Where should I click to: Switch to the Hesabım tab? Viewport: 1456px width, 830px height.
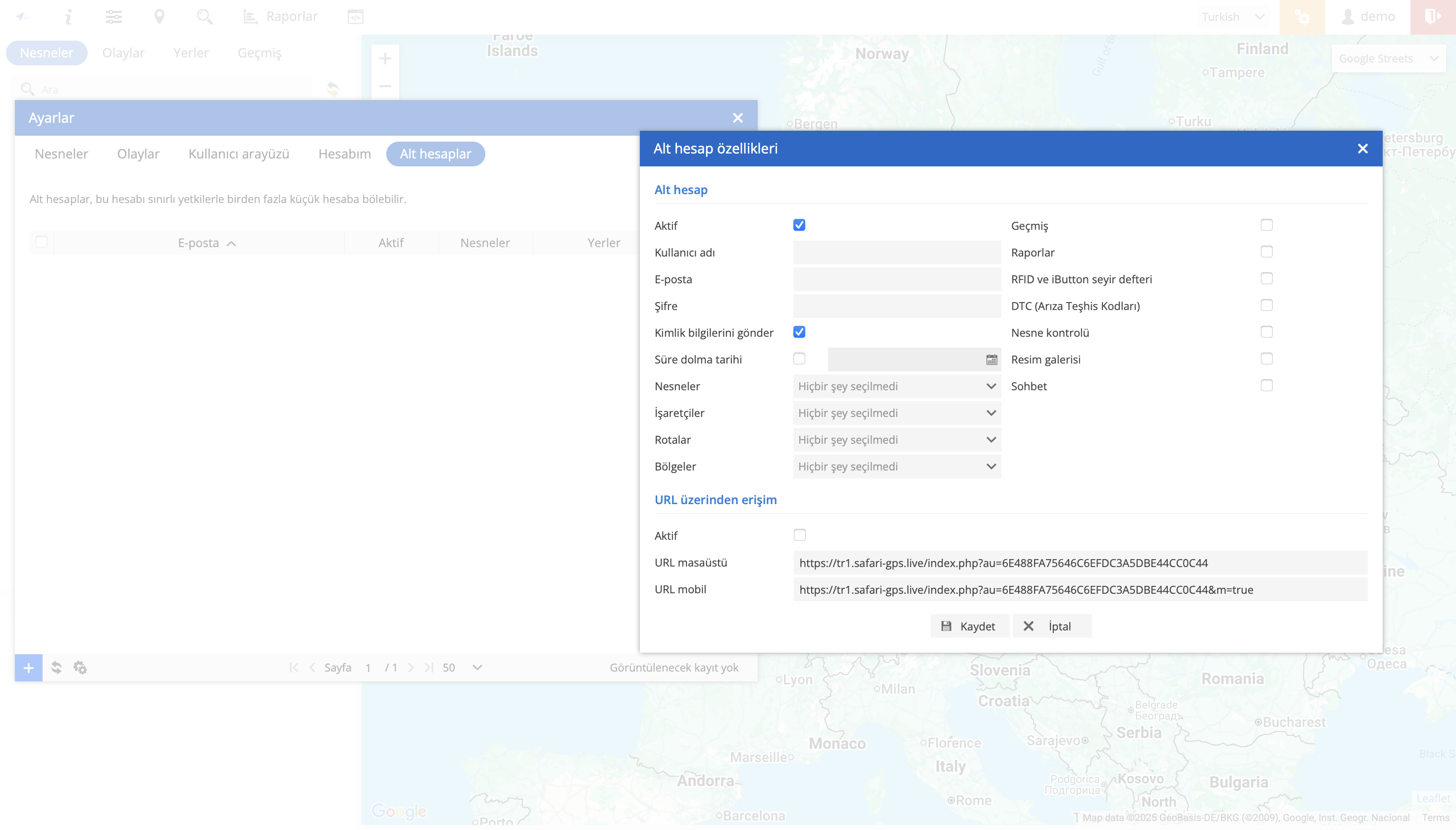click(x=344, y=154)
